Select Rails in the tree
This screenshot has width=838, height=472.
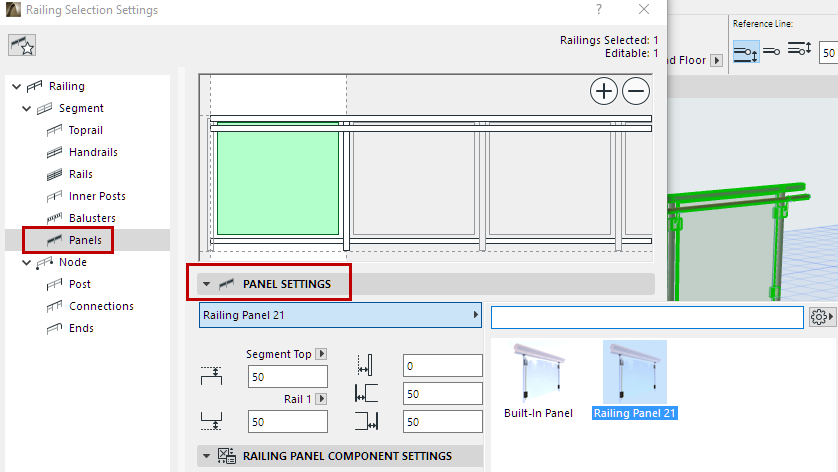tap(81, 174)
